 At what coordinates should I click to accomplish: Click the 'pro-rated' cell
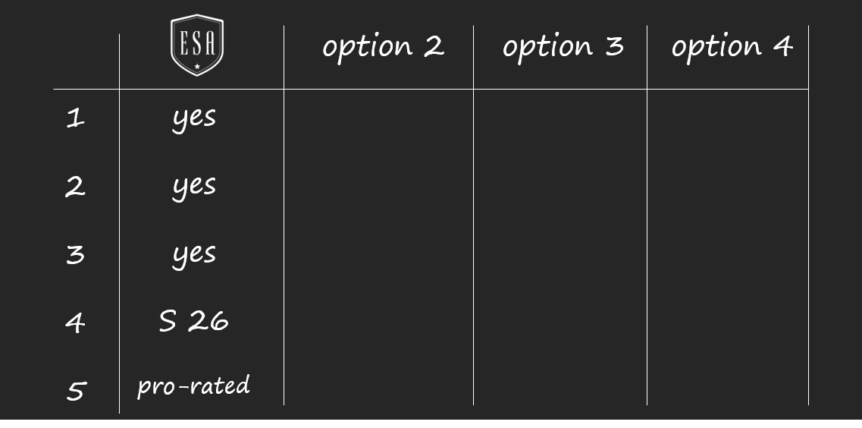tap(194, 386)
